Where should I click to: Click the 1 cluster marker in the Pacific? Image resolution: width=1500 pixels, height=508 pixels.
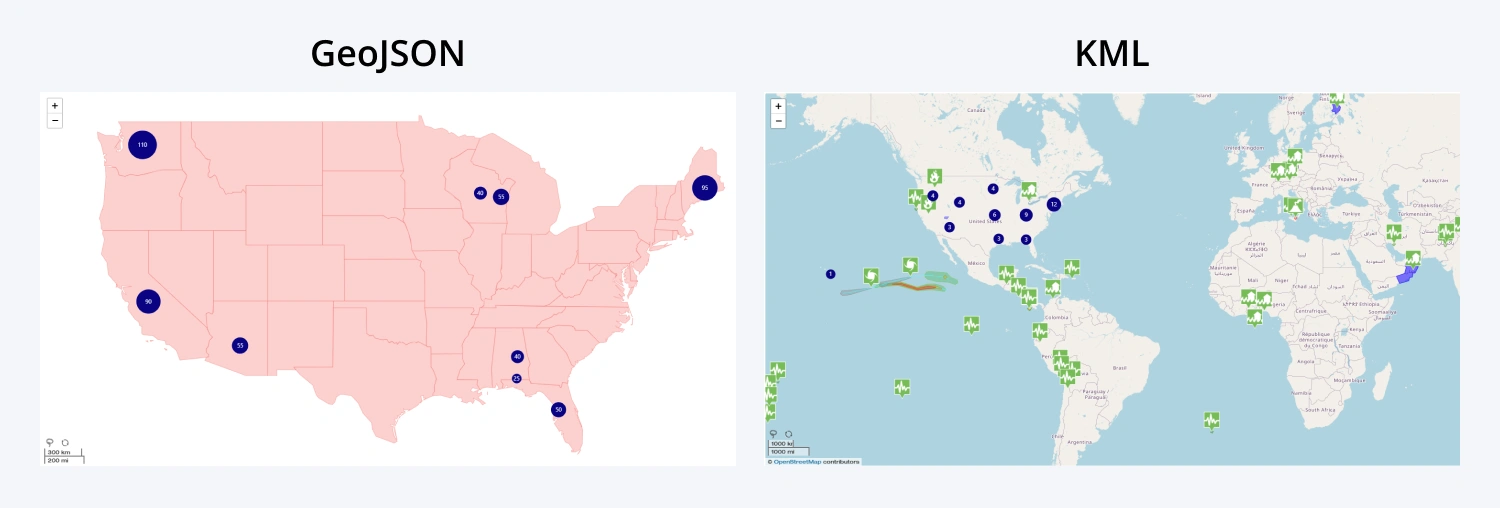(x=830, y=274)
